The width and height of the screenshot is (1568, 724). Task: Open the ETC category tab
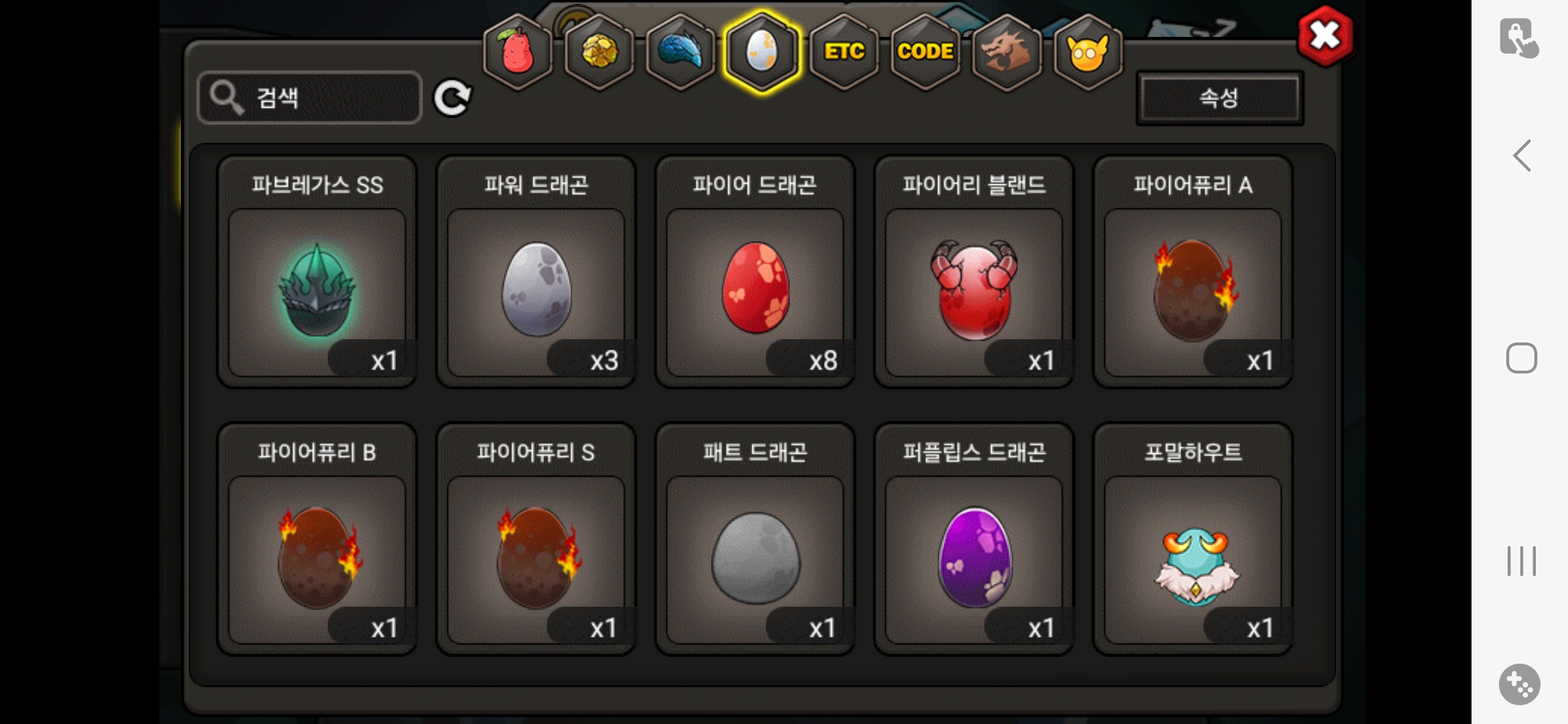click(844, 52)
